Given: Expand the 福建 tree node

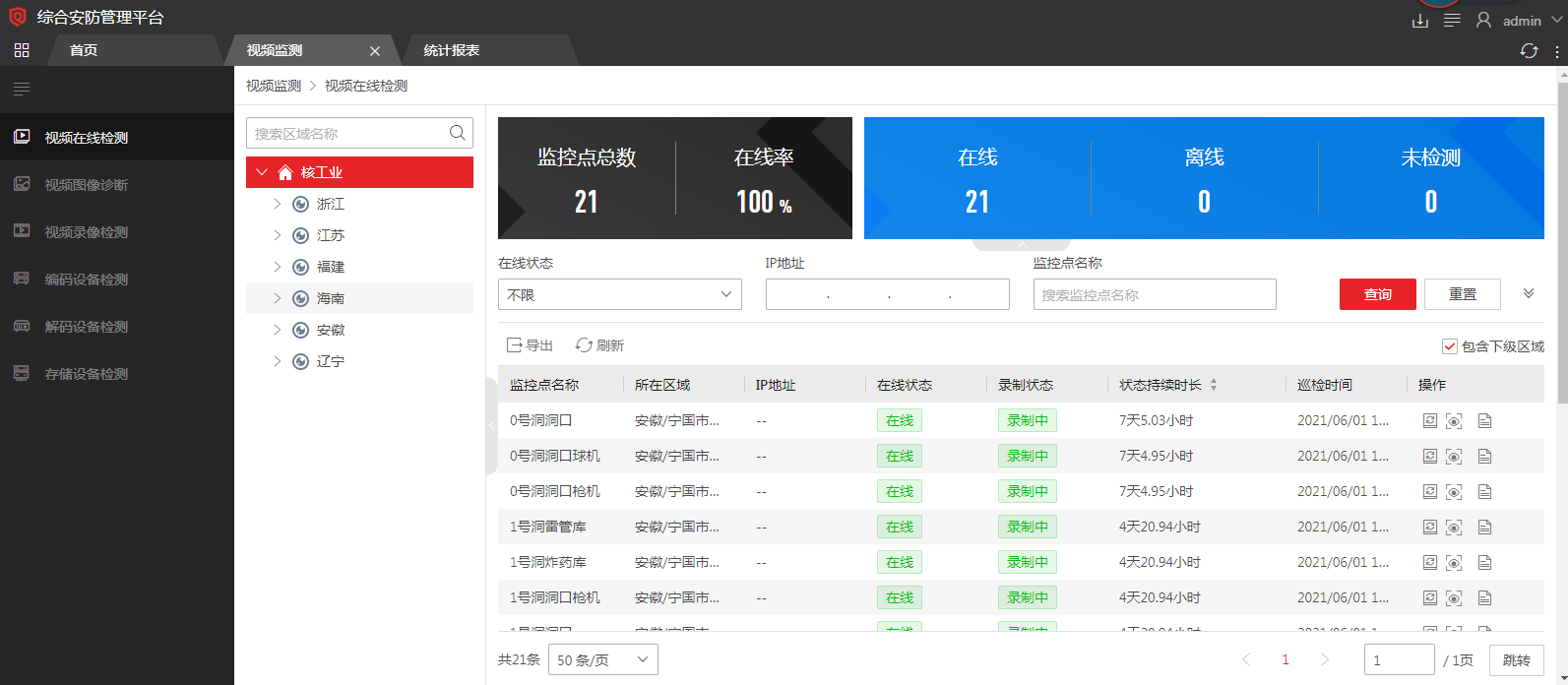Looking at the screenshot, I should (x=277, y=267).
